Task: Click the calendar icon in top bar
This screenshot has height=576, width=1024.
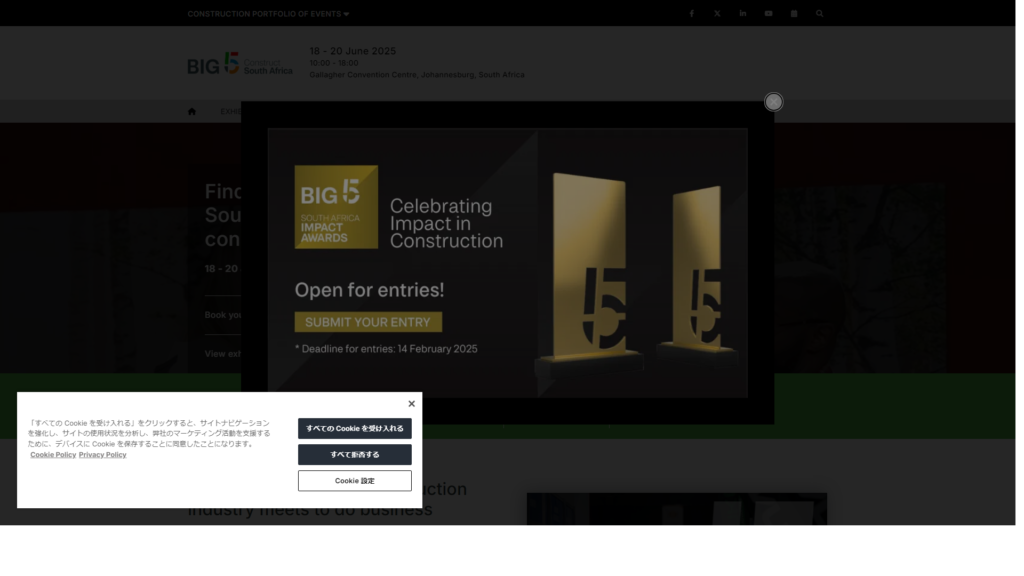Action: (794, 14)
